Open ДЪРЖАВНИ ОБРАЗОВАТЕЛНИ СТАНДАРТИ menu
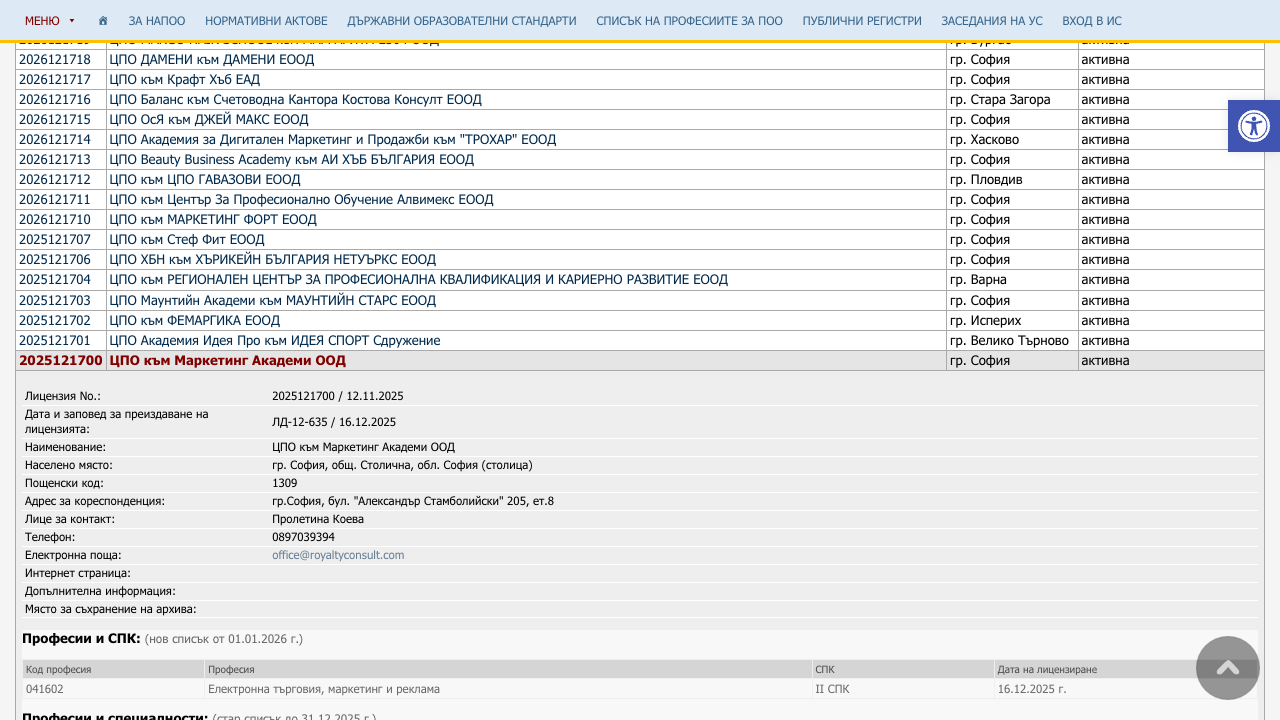Image resolution: width=1280 pixels, height=720 pixels. 462,21
